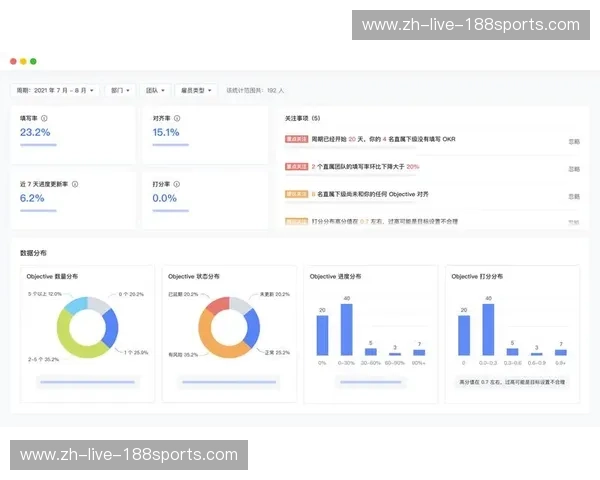
Task: Click the red 重点关注 tag on first alert
Action: pyautogui.click(x=297, y=139)
